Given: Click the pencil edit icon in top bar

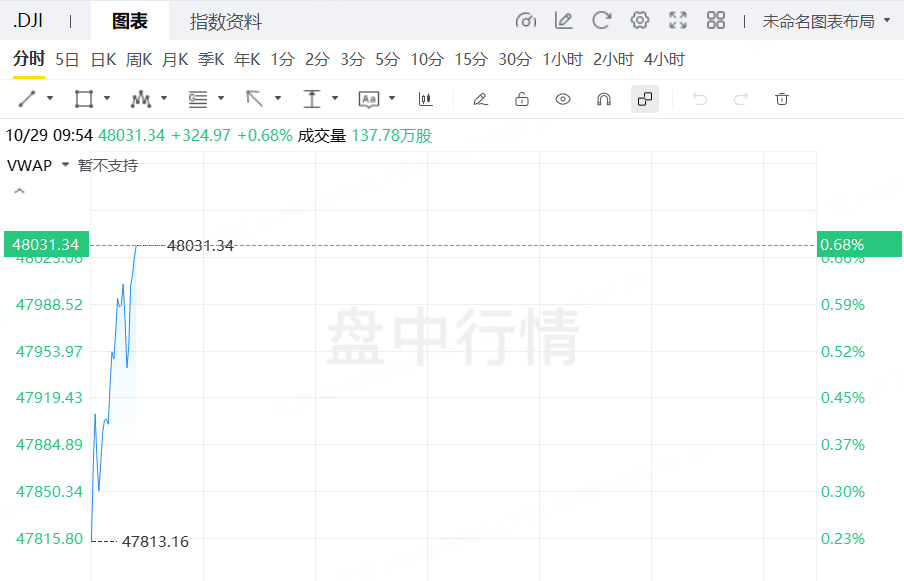Looking at the screenshot, I should tap(564, 20).
